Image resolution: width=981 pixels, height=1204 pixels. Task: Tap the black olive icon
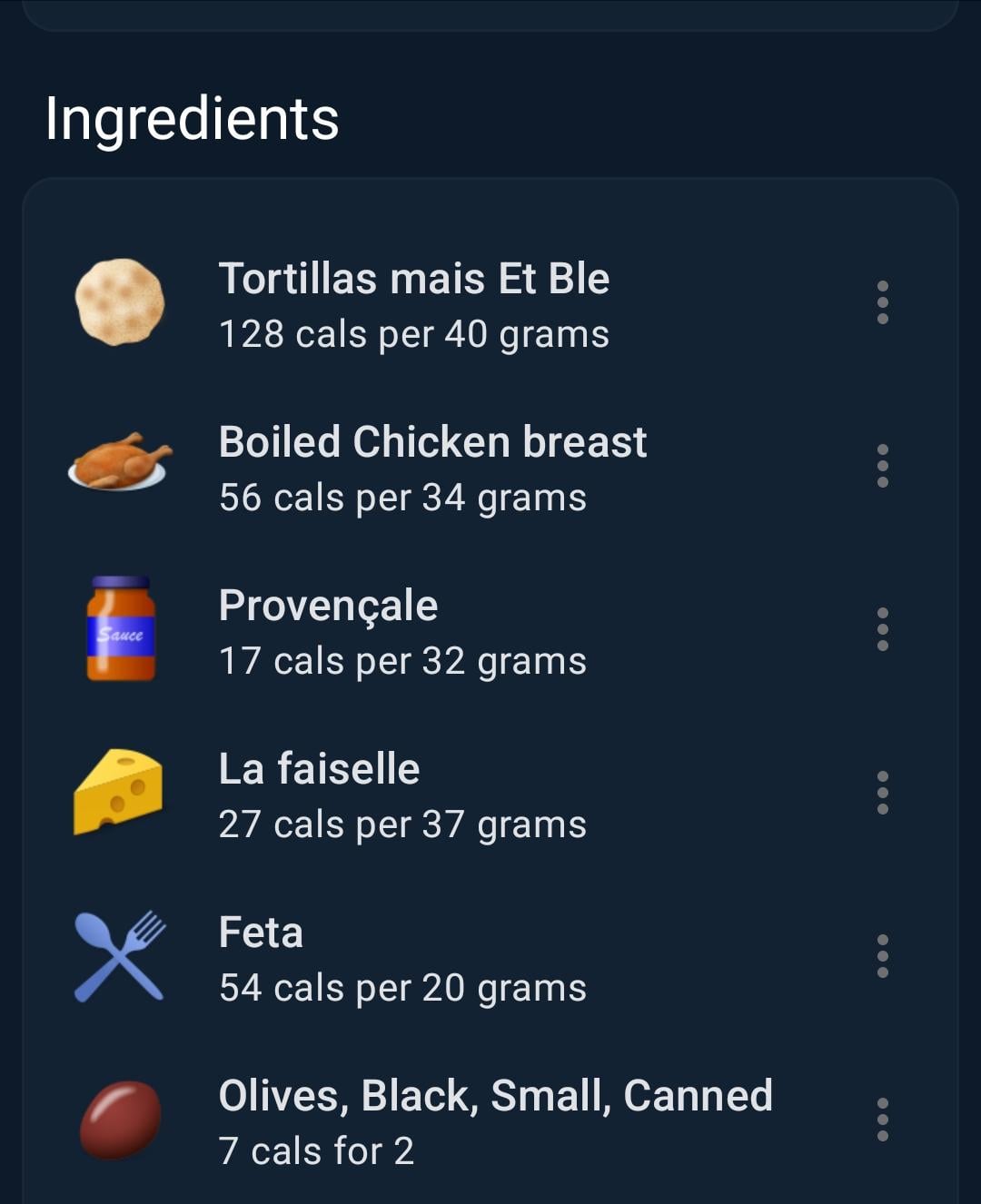coord(120,1120)
